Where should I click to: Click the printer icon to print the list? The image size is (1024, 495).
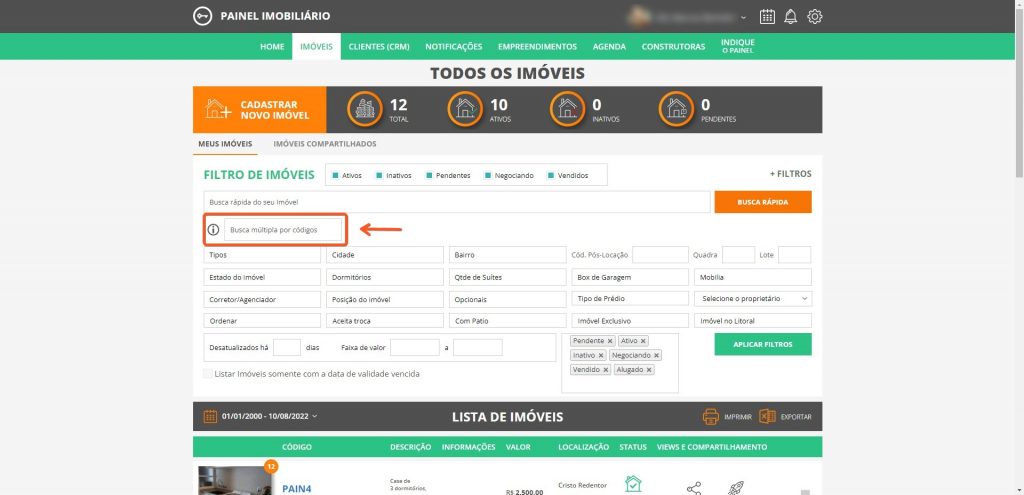[711, 417]
